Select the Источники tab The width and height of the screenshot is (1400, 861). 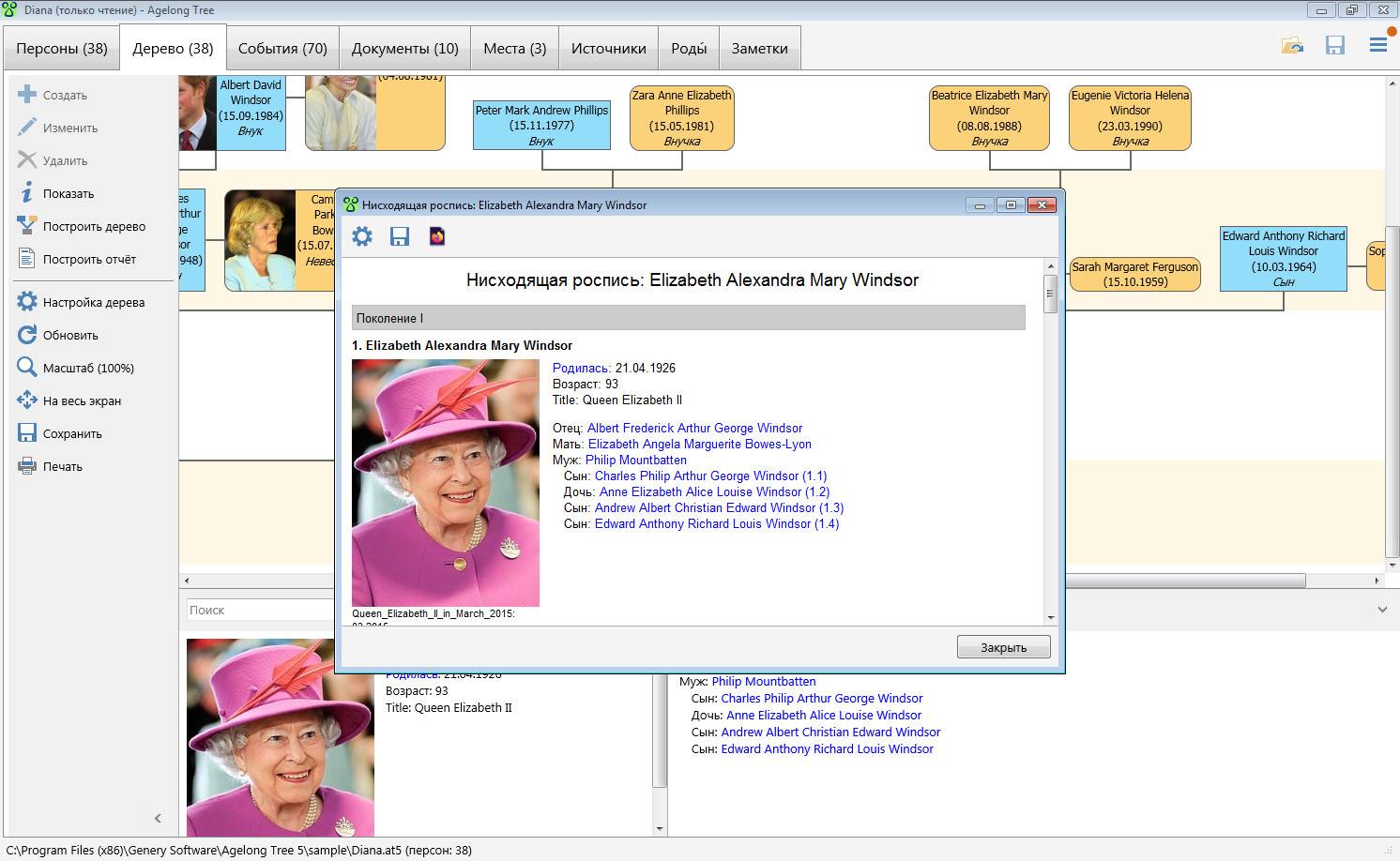tap(609, 49)
